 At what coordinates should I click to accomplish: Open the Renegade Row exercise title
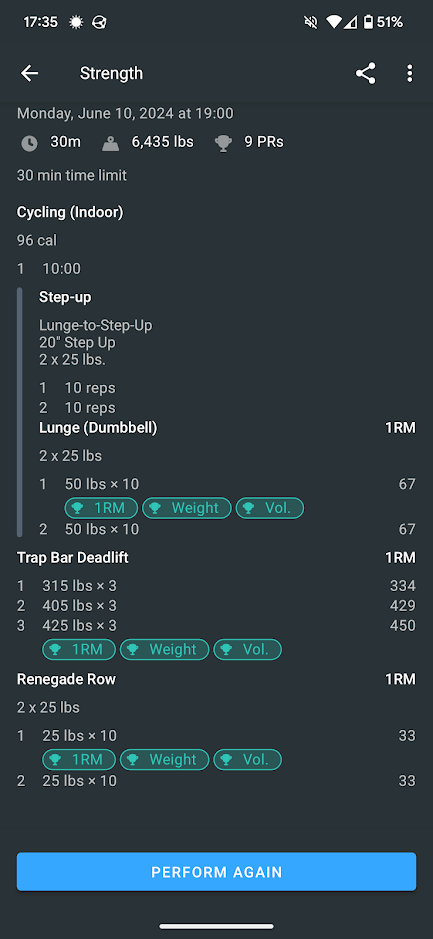(x=66, y=679)
